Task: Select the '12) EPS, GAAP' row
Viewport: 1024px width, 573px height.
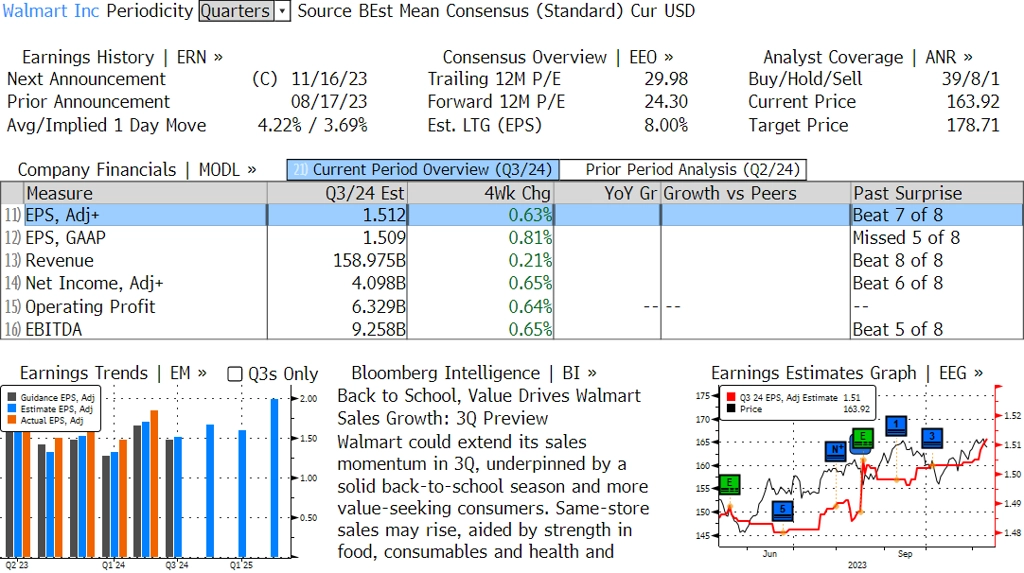Action: pos(512,238)
